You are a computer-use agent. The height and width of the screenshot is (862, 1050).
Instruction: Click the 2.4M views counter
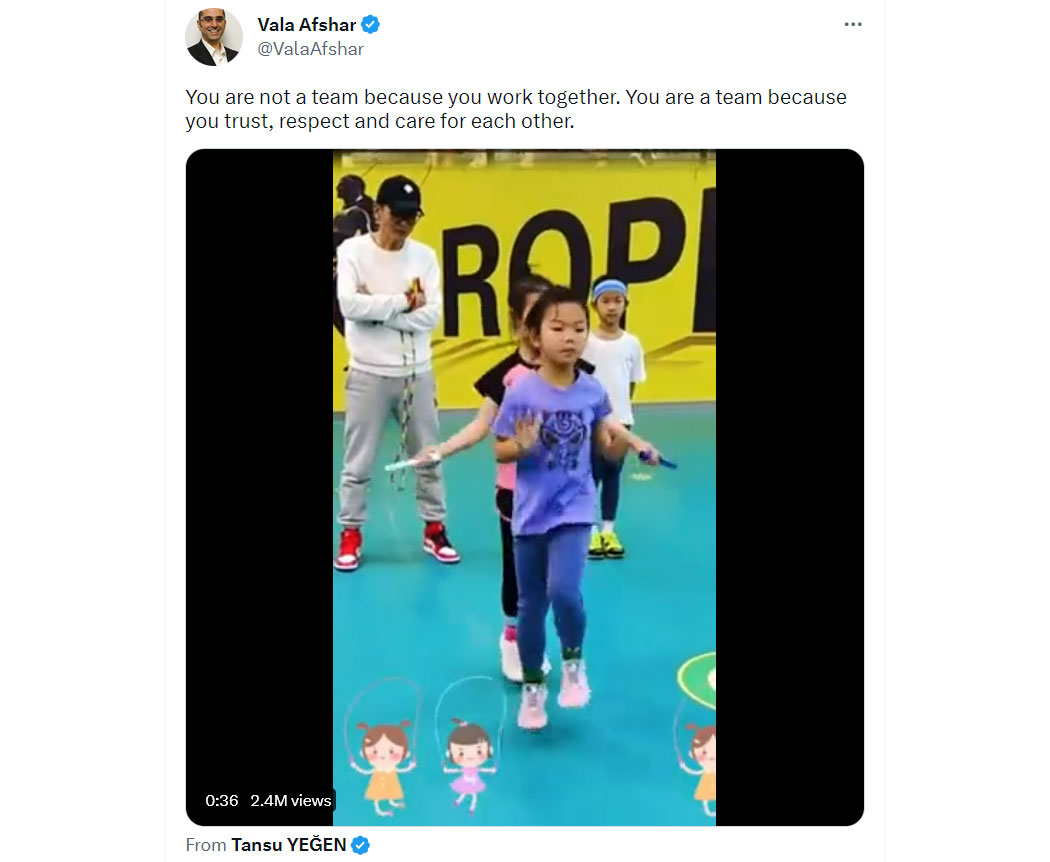click(291, 800)
